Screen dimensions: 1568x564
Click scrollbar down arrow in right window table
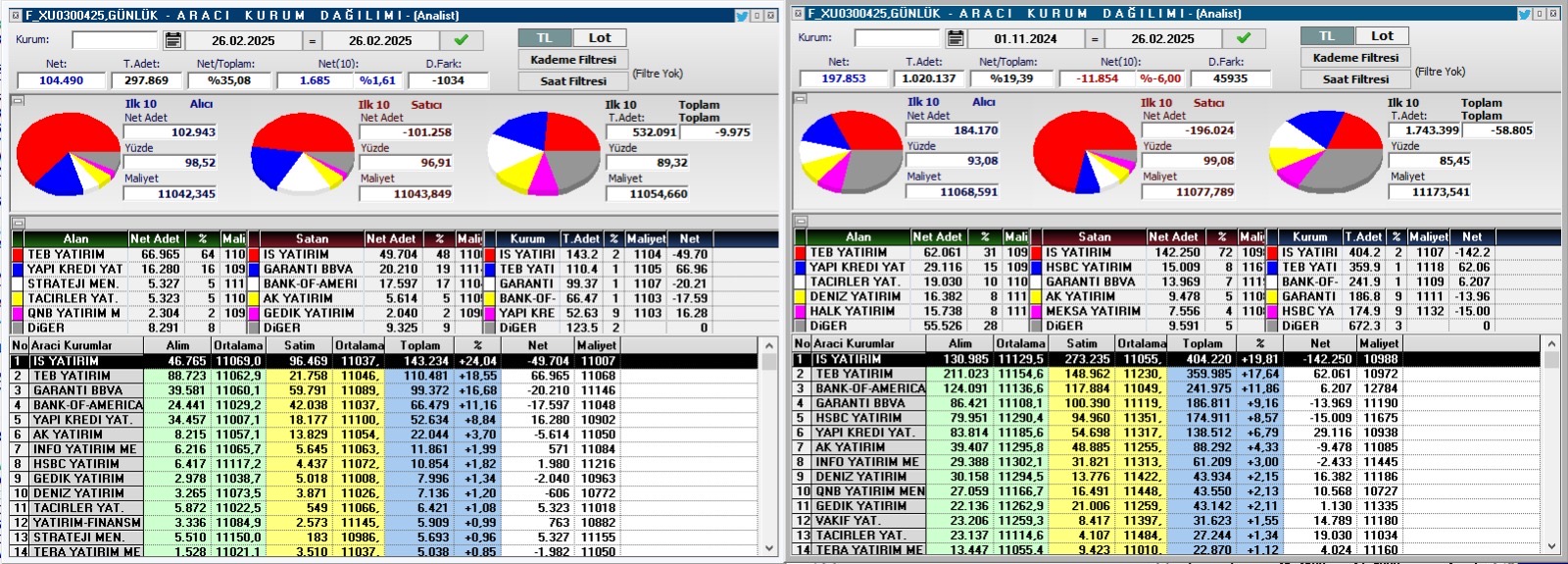1550,545
